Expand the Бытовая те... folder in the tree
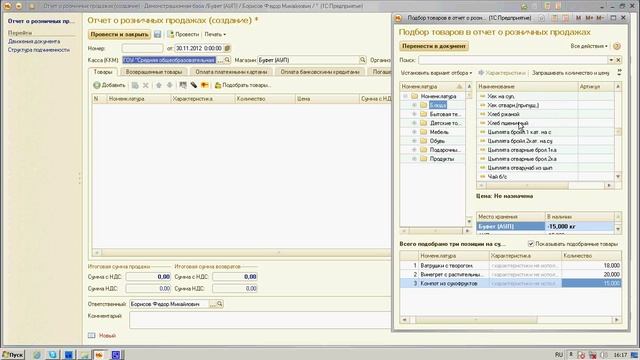This screenshot has height=360, width=640. pos(414,114)
